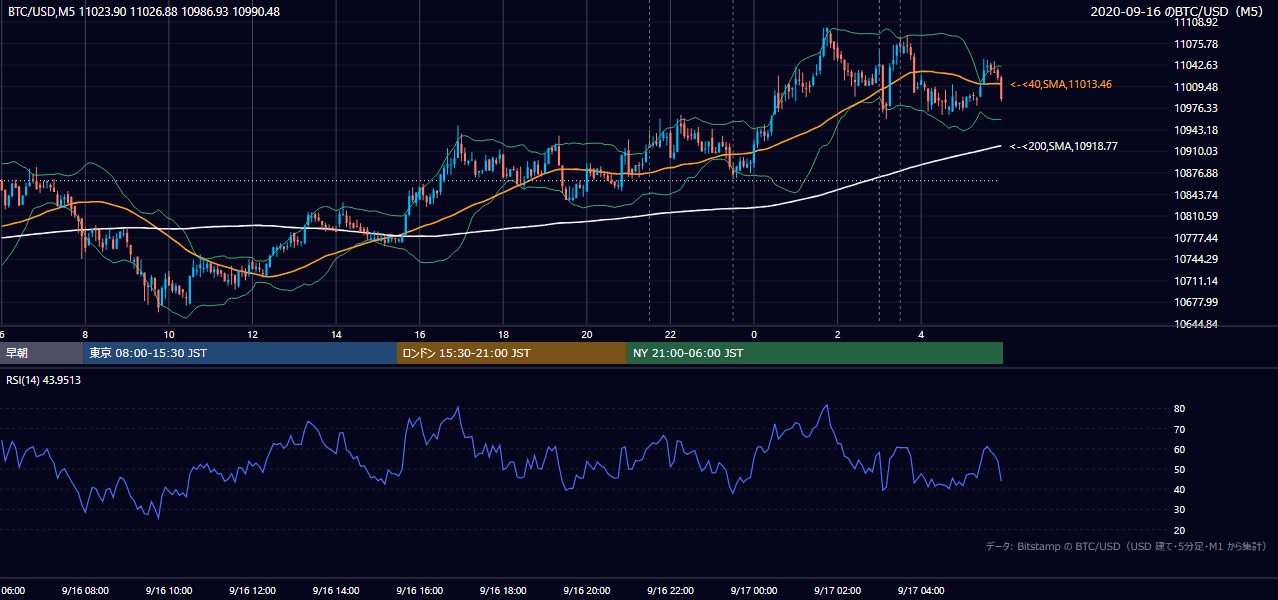The image size is (1278, 600).
Task: Click the 11075.78 price axis value
Action: 1196,44
